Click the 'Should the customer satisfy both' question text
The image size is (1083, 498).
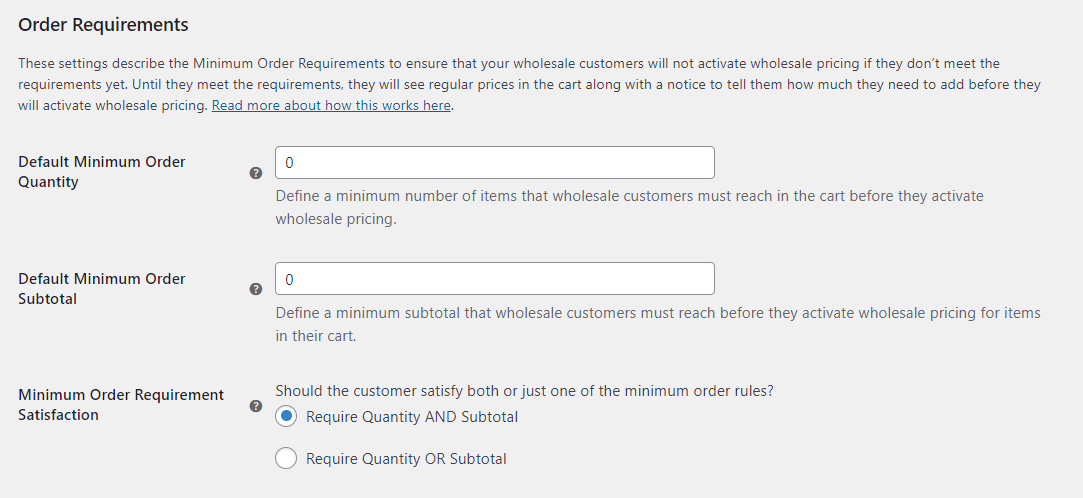(x=524, y=391)
